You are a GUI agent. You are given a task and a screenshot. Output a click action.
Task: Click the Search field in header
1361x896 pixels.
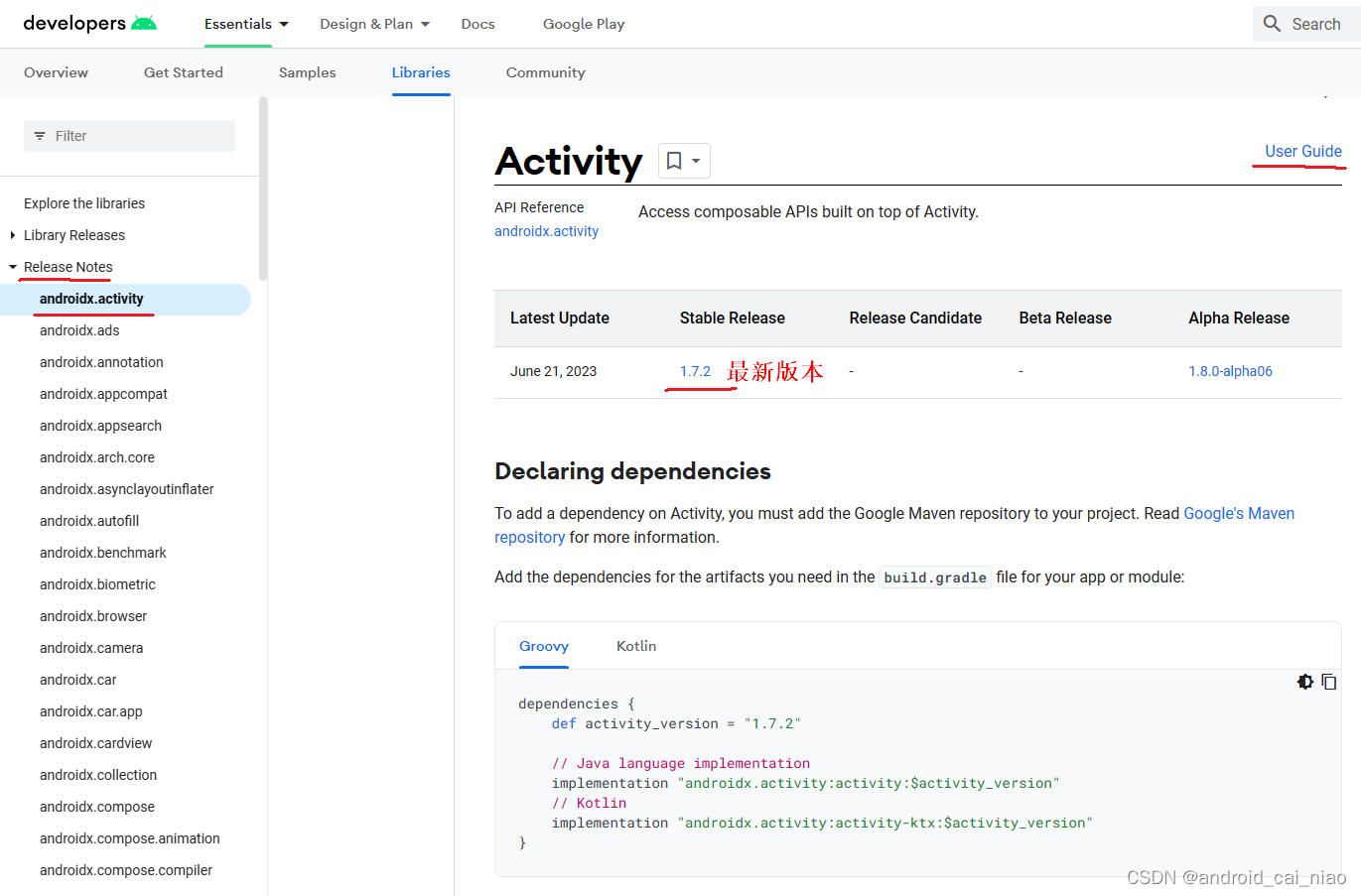click(x=1306, y=24)
